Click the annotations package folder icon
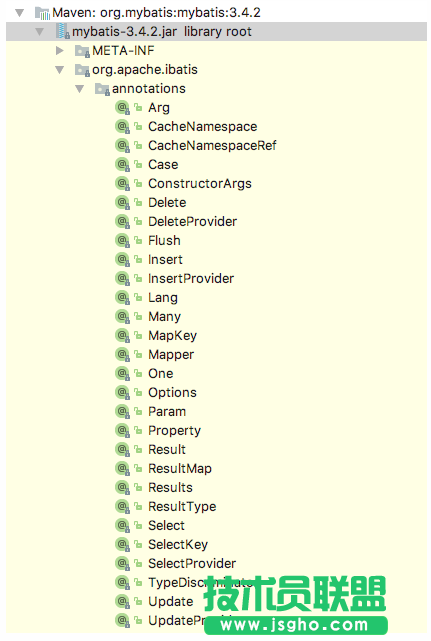Screen dimensions: 431x641 point(102,89)
